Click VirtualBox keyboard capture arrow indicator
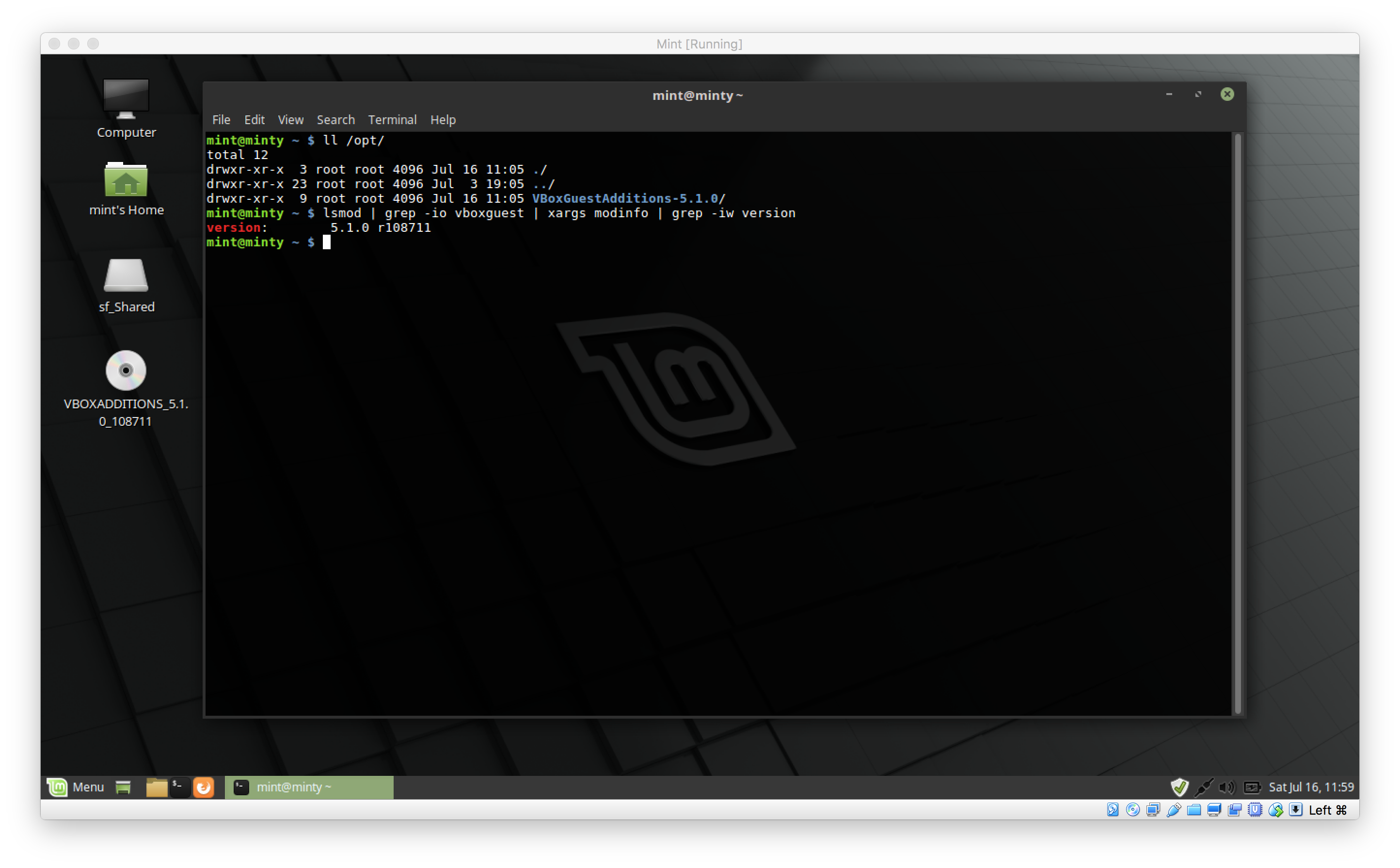Screen dimensions: 1400x868 coord(1296,810)
